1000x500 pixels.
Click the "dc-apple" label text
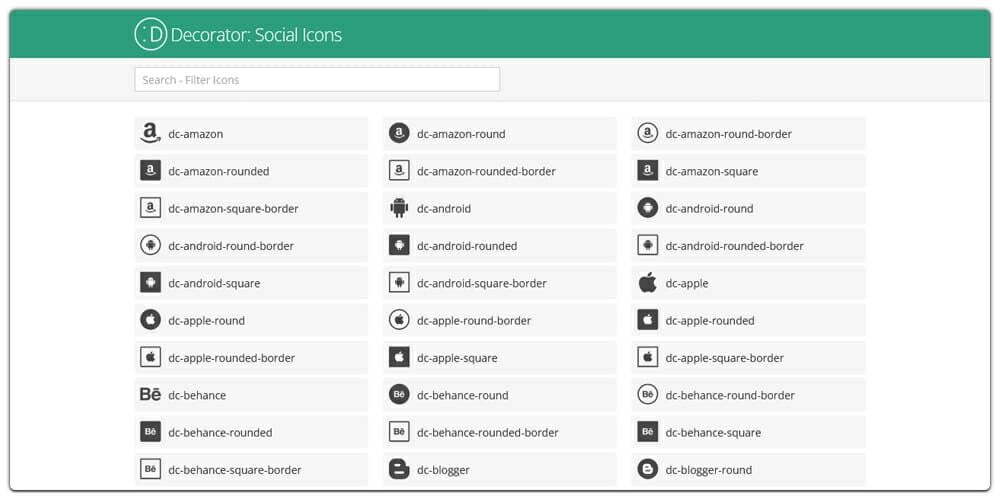pyautogui.click(x=687, y=283)
